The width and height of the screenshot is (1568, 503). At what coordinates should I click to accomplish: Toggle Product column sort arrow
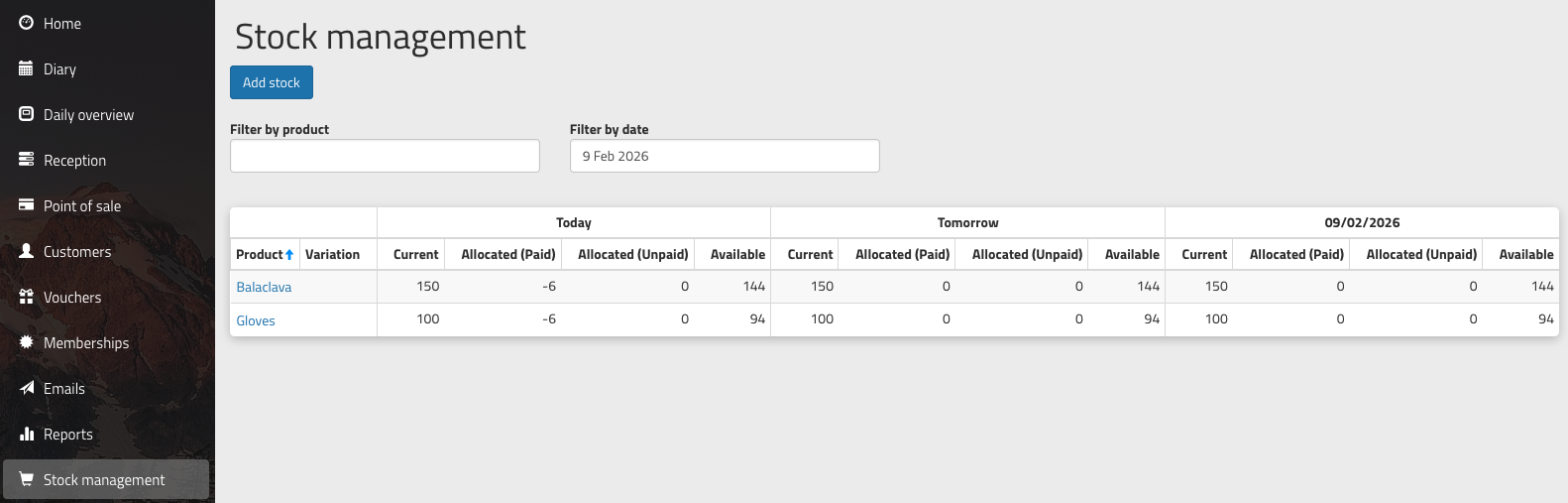(289, 255)
